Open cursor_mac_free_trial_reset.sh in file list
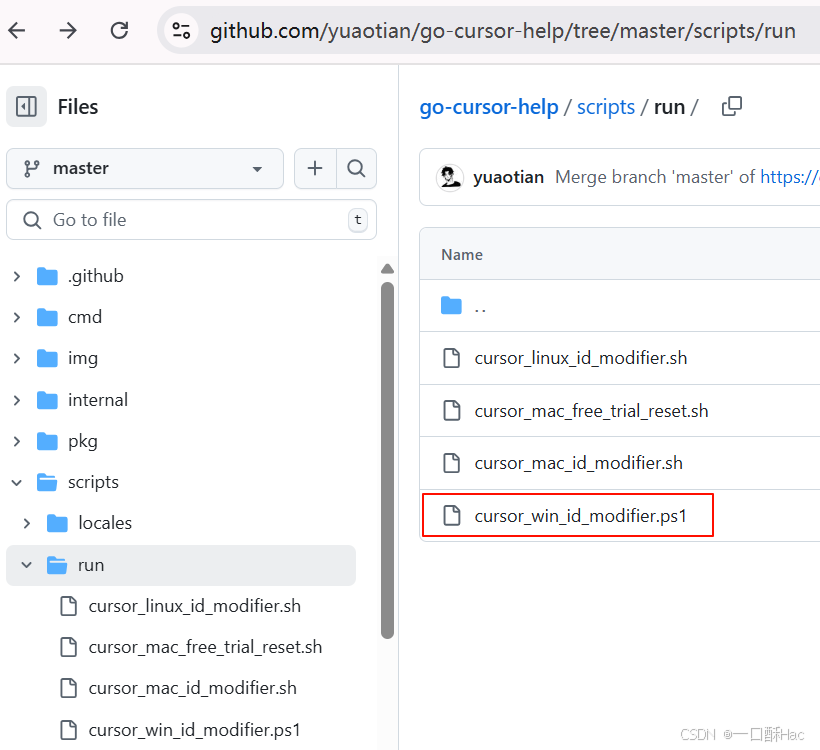Image resolution: width=820 pixels, height=750 pixels. coord(591,411)
